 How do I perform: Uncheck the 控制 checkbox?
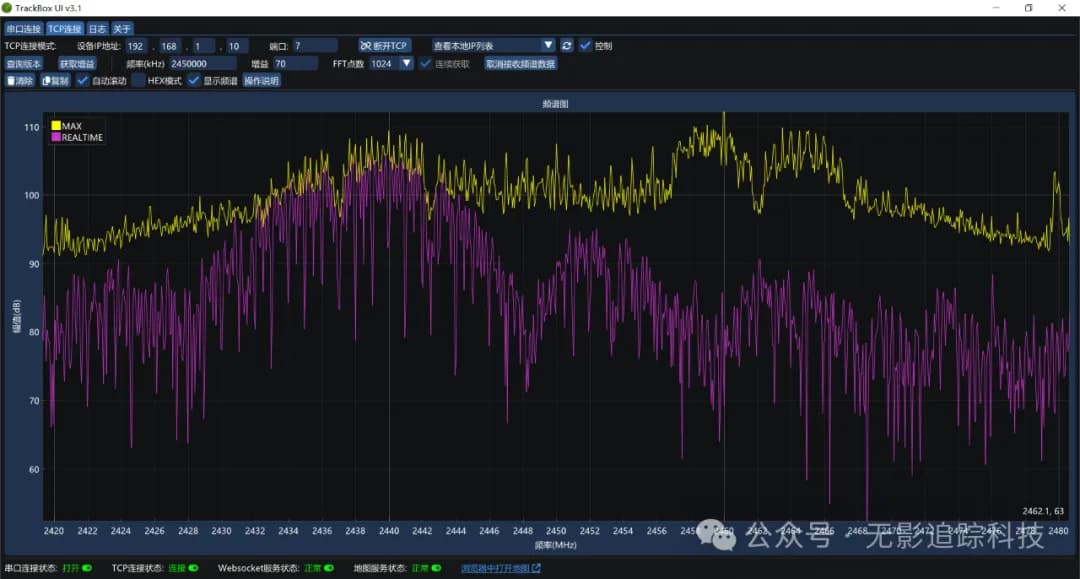pos(586,46)
